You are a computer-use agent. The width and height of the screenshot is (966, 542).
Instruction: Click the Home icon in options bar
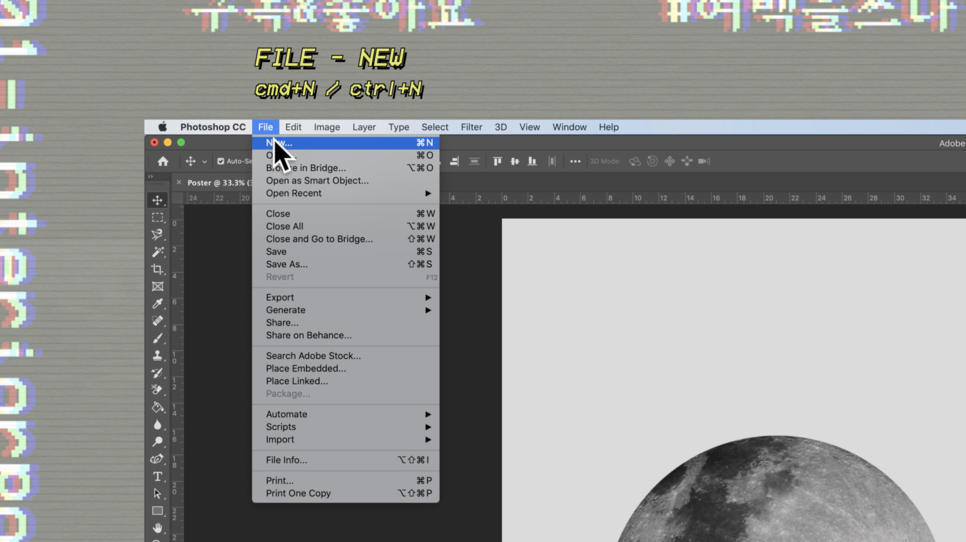tap(163, 161)
